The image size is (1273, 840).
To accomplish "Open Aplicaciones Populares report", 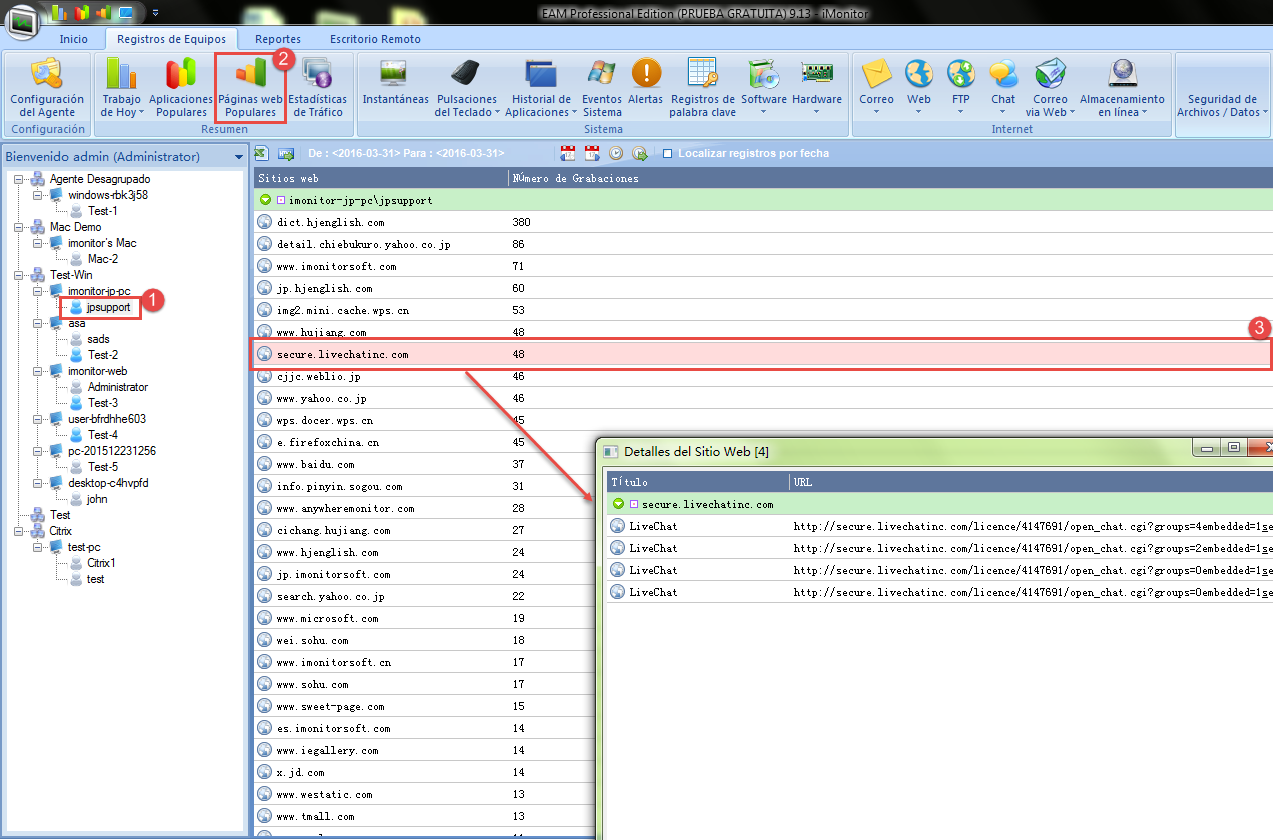I will (181, 86).
